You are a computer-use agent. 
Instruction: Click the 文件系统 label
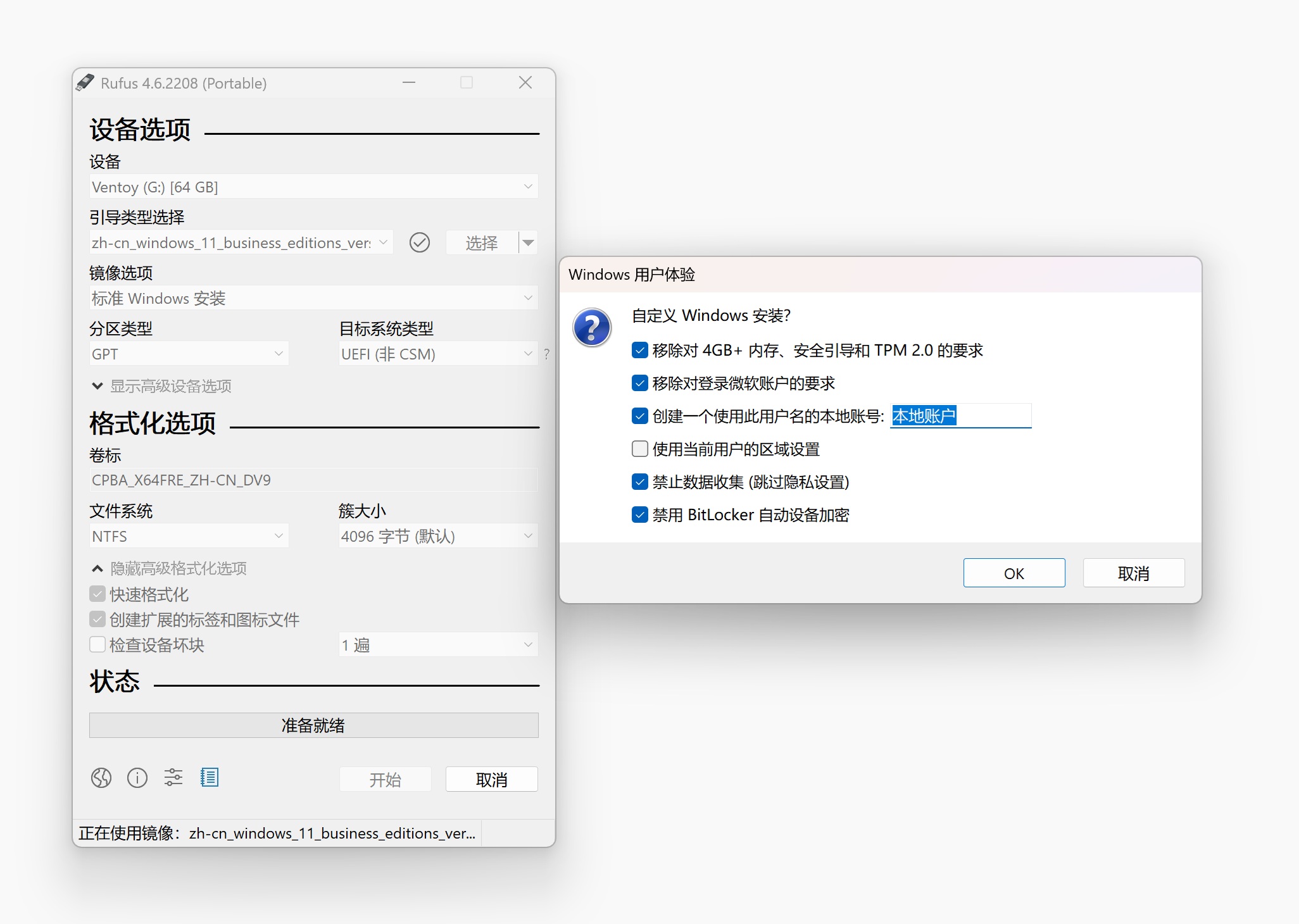click(121, 511)
